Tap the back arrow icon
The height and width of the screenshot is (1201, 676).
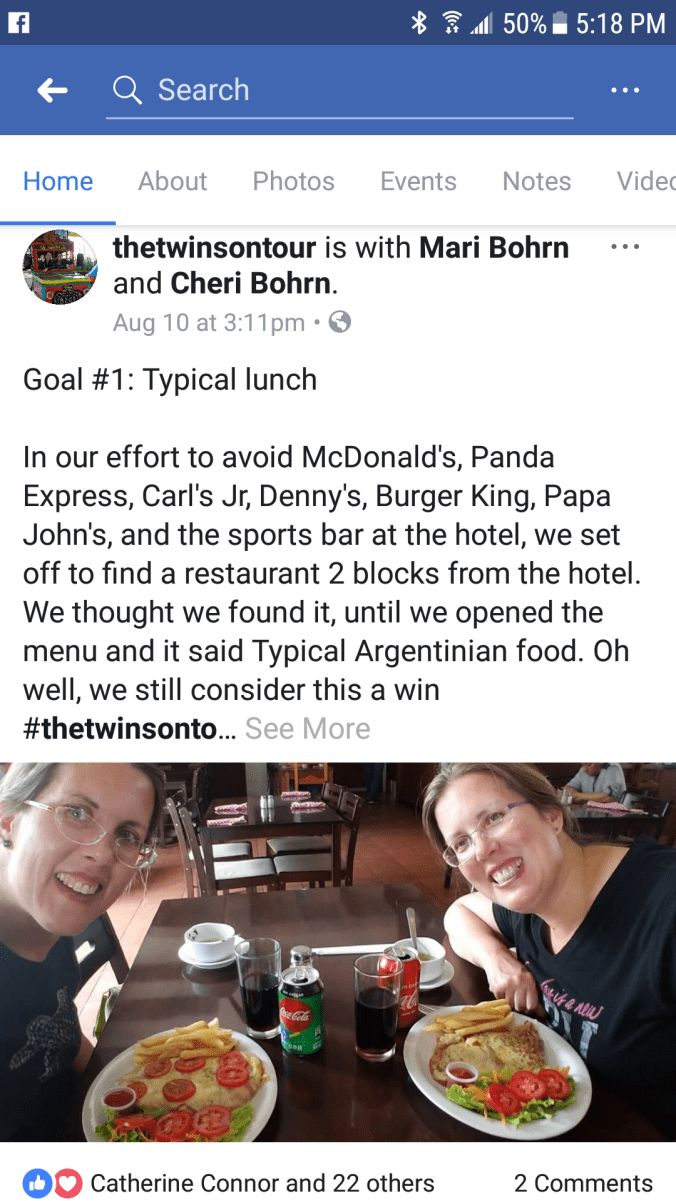52,91
